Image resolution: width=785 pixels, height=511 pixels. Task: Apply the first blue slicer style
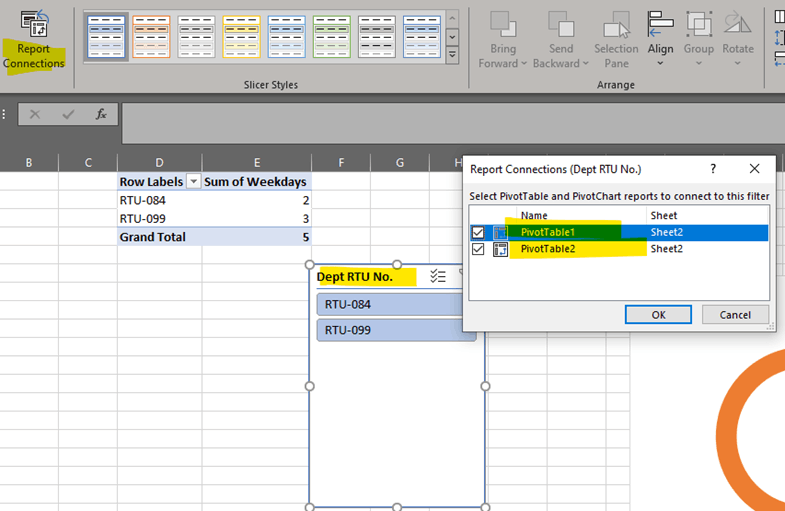[106, 37]
